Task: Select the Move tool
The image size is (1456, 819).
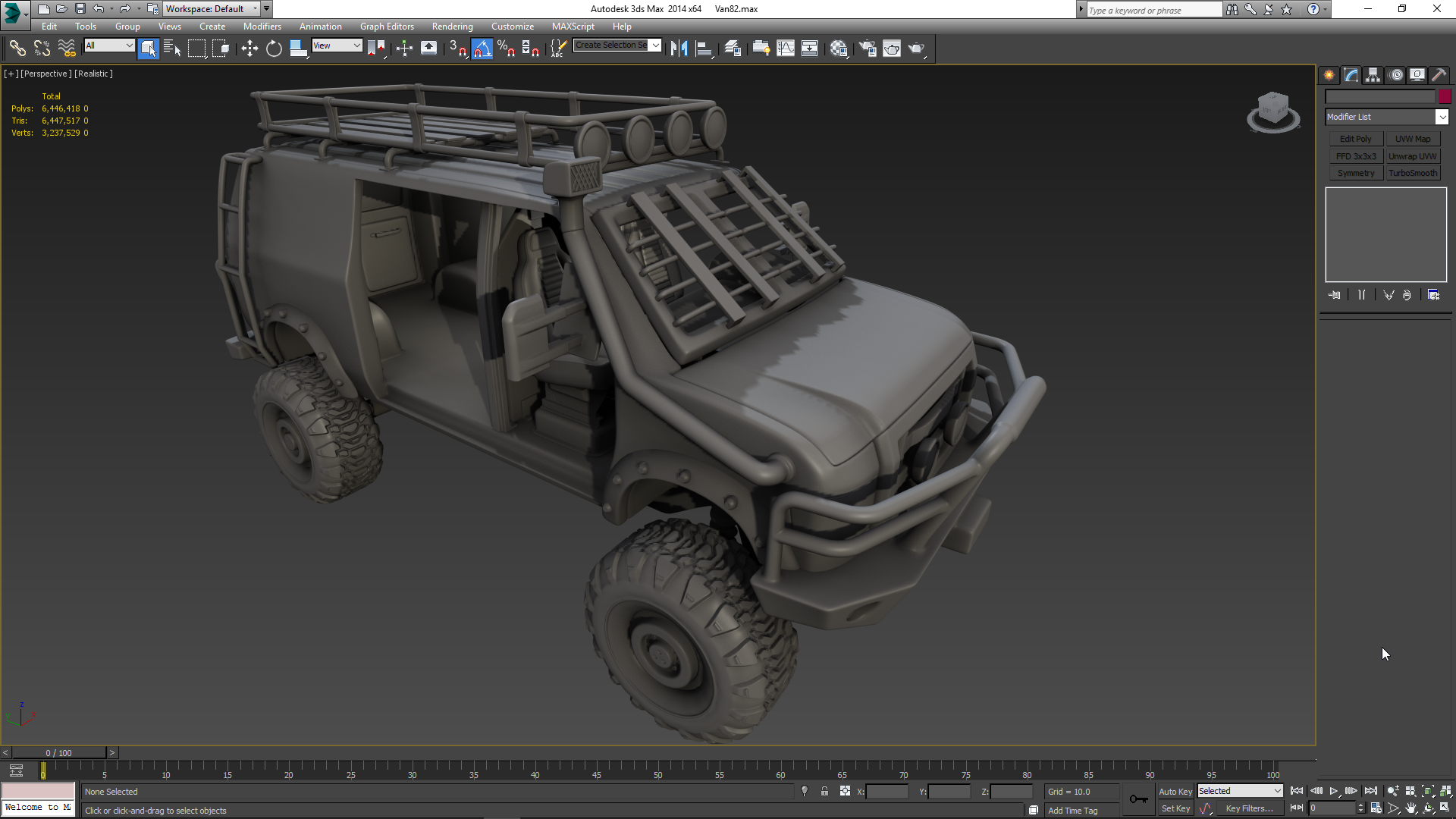Action: click(x=249, y=49)
